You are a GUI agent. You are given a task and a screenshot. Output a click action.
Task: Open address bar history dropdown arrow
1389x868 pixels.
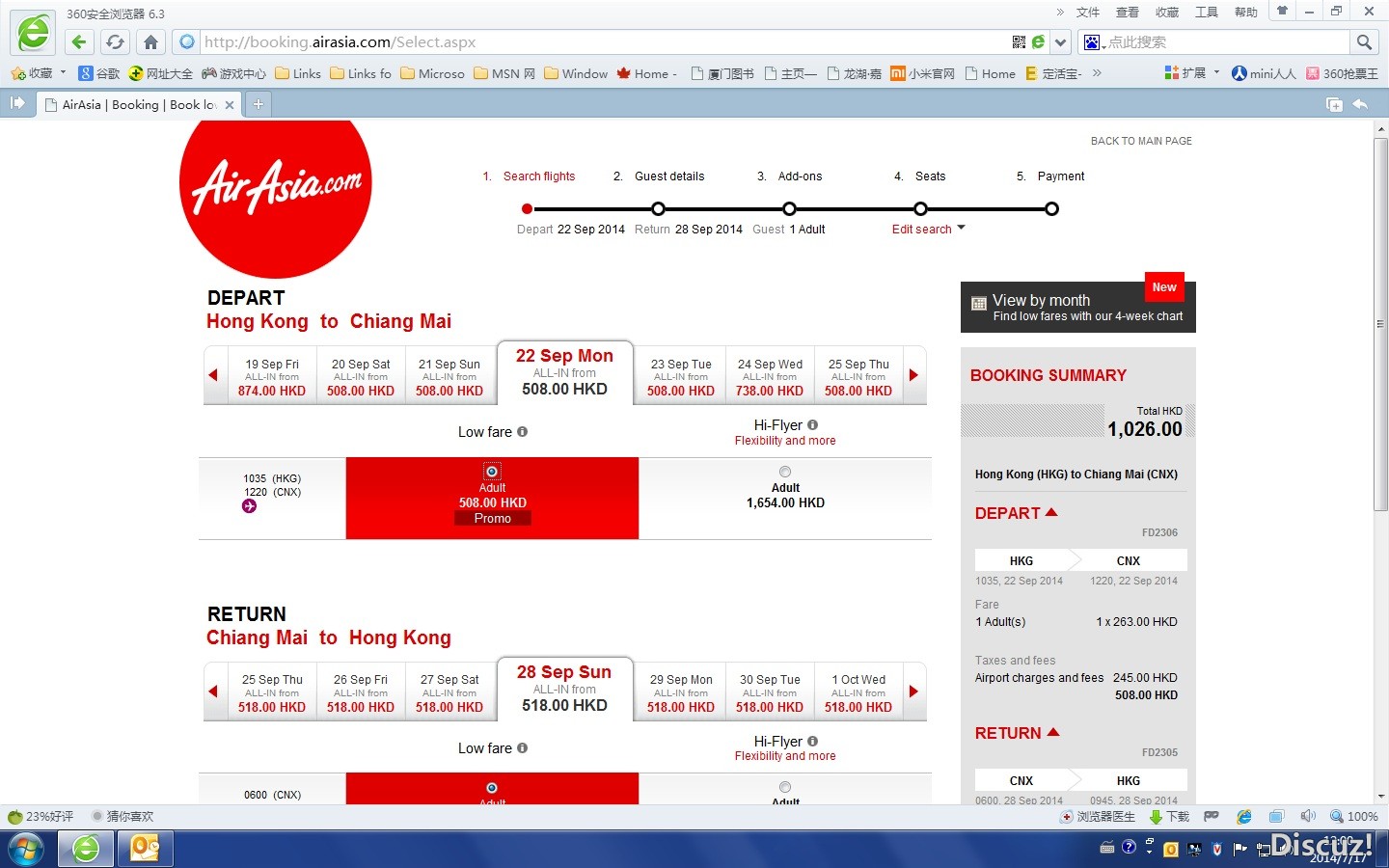1061,41
